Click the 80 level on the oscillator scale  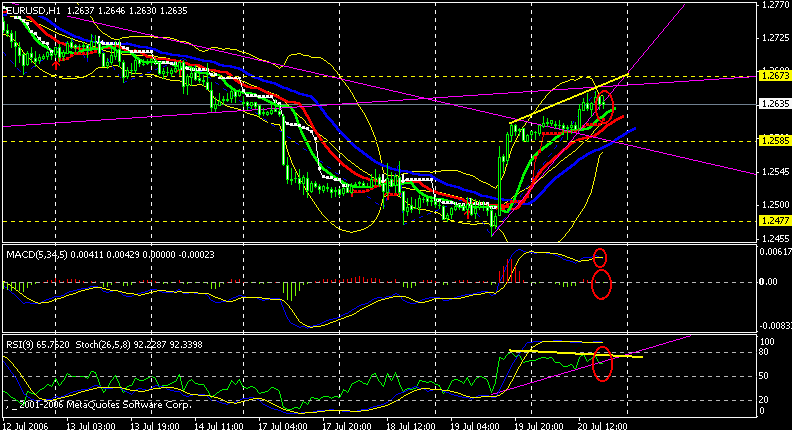click(765, 352)
